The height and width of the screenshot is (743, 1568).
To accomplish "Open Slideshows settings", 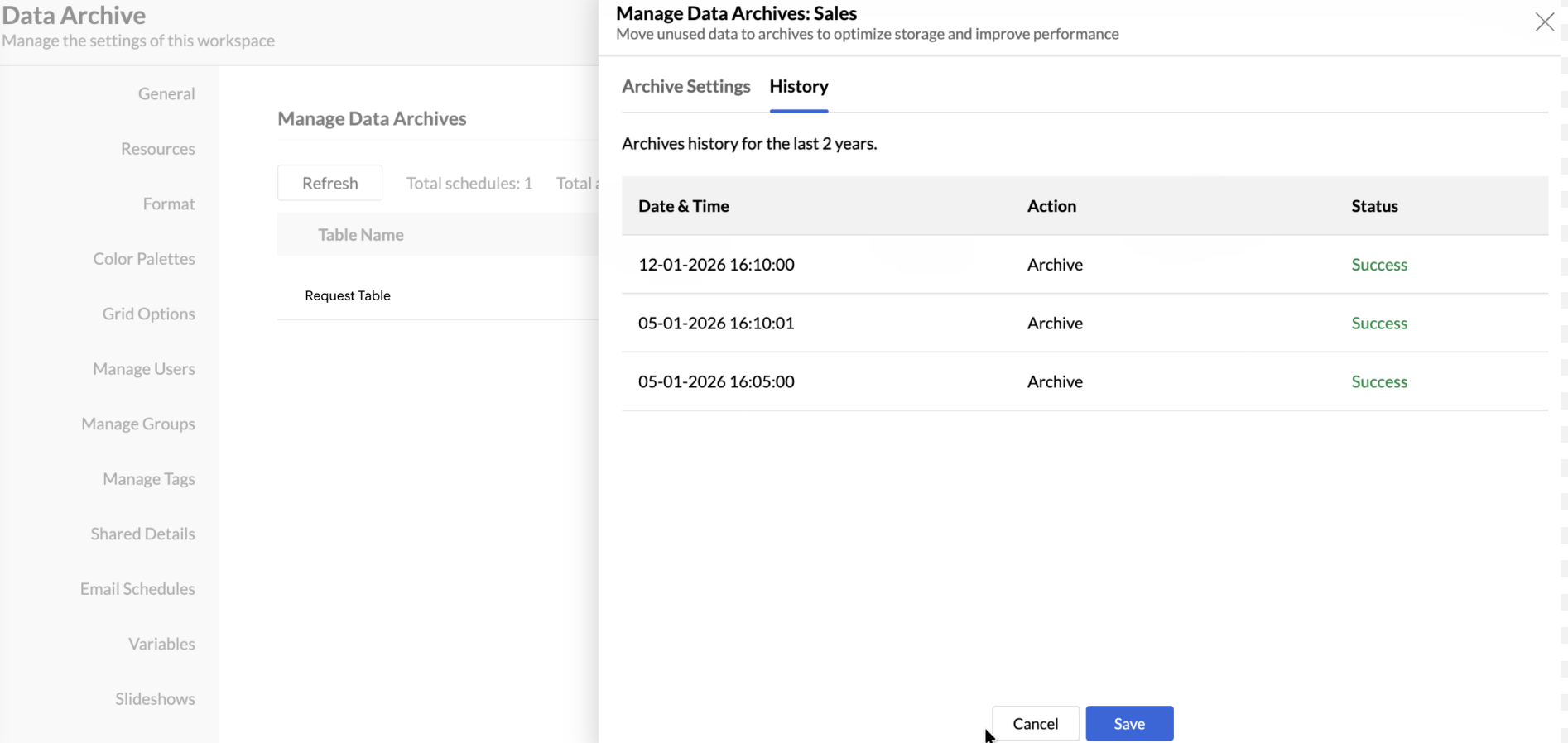I will (x=155, y=699).
